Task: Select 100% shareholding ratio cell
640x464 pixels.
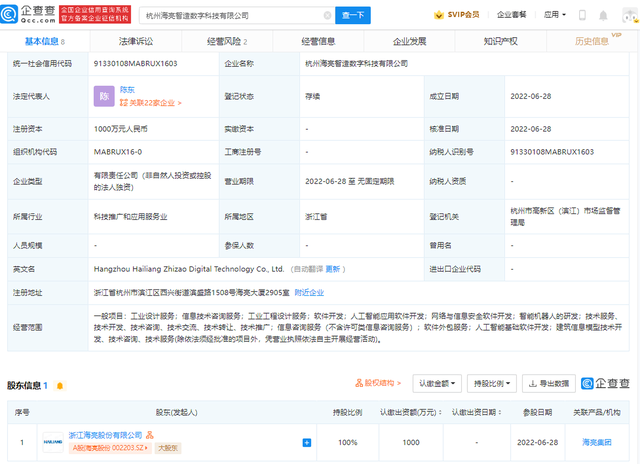Action: [x=348, y=442]
